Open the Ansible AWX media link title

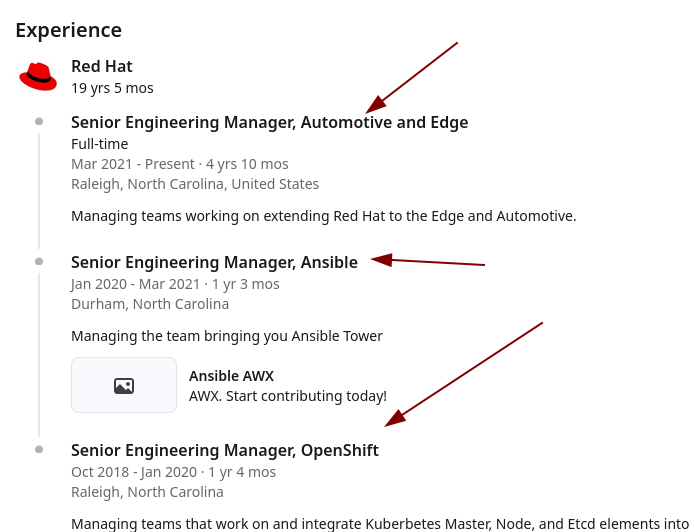pos(231,376)
